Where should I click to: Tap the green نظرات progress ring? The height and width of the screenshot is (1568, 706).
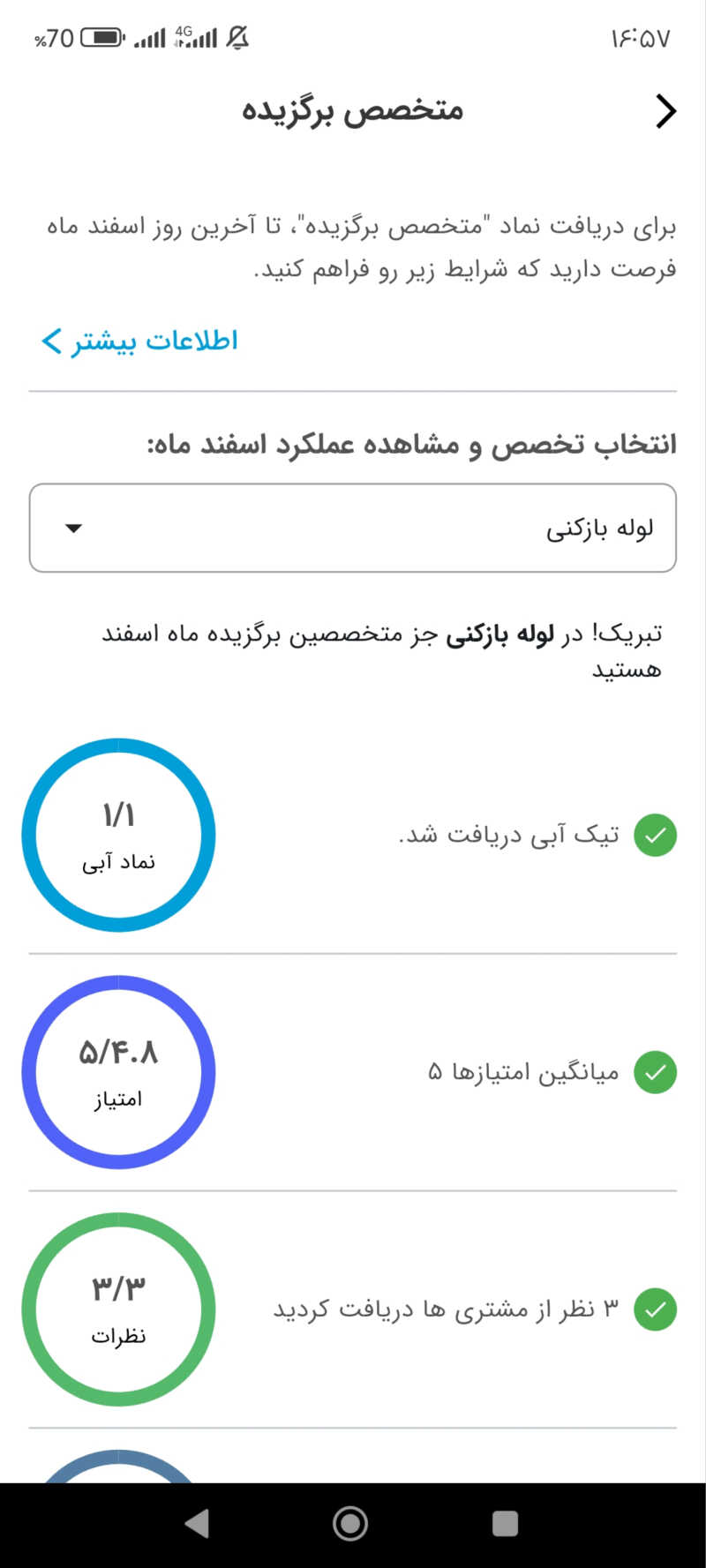[x=118, y=1309]
